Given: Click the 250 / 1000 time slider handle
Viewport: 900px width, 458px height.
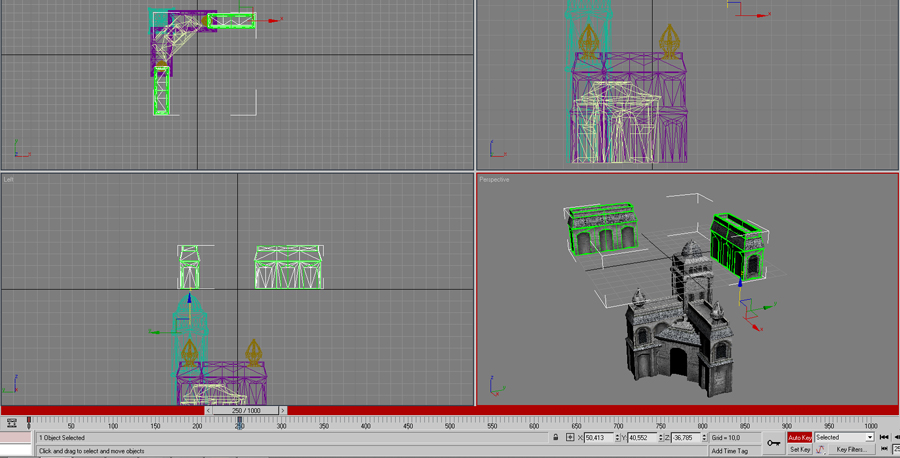Looking at the screenshot, I should (245, 411).
